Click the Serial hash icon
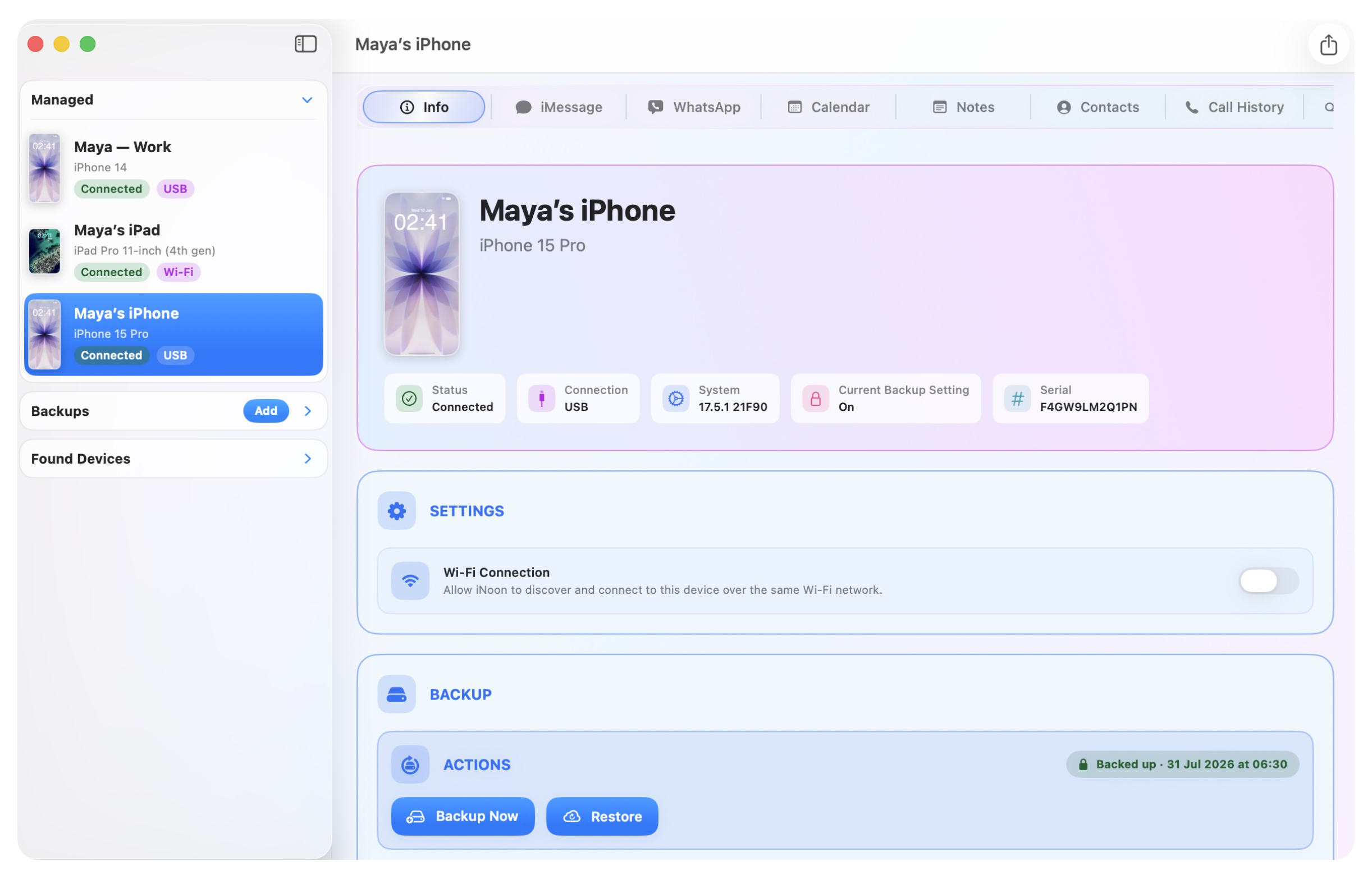Screen dimensions: 1372x879 [1017, 399]
